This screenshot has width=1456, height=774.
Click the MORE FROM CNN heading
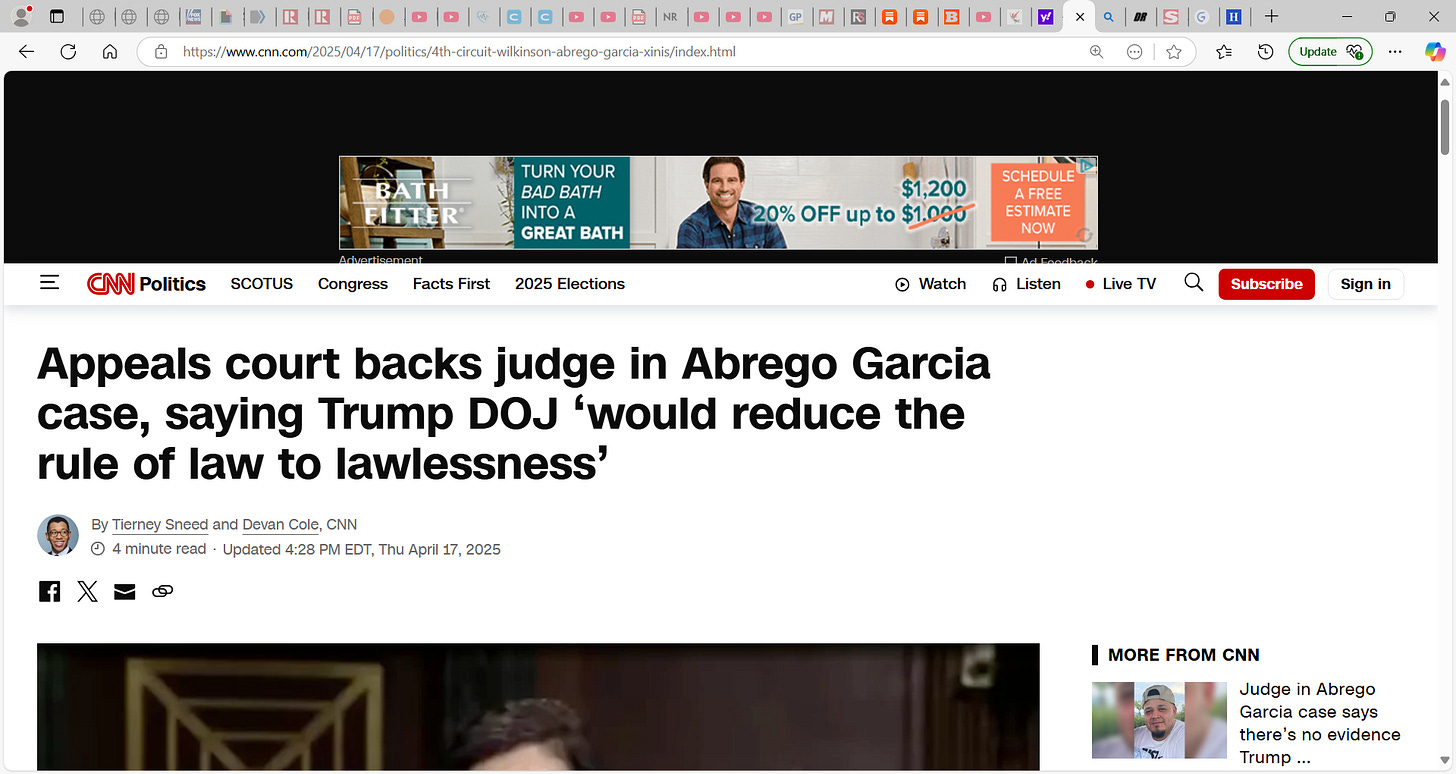pos(1184,655)
